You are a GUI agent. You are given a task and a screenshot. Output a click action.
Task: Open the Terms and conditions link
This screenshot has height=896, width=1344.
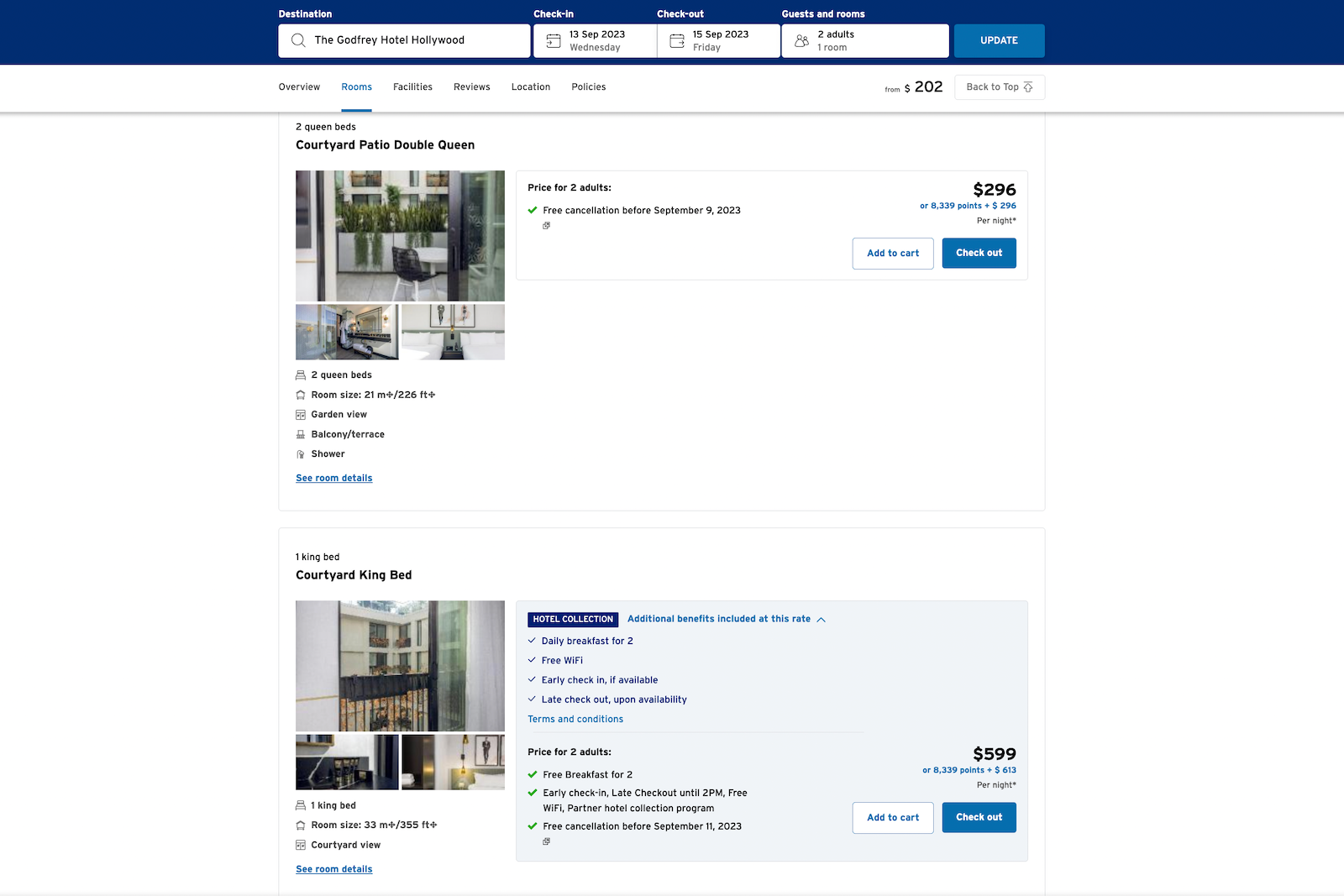[575, 719]
